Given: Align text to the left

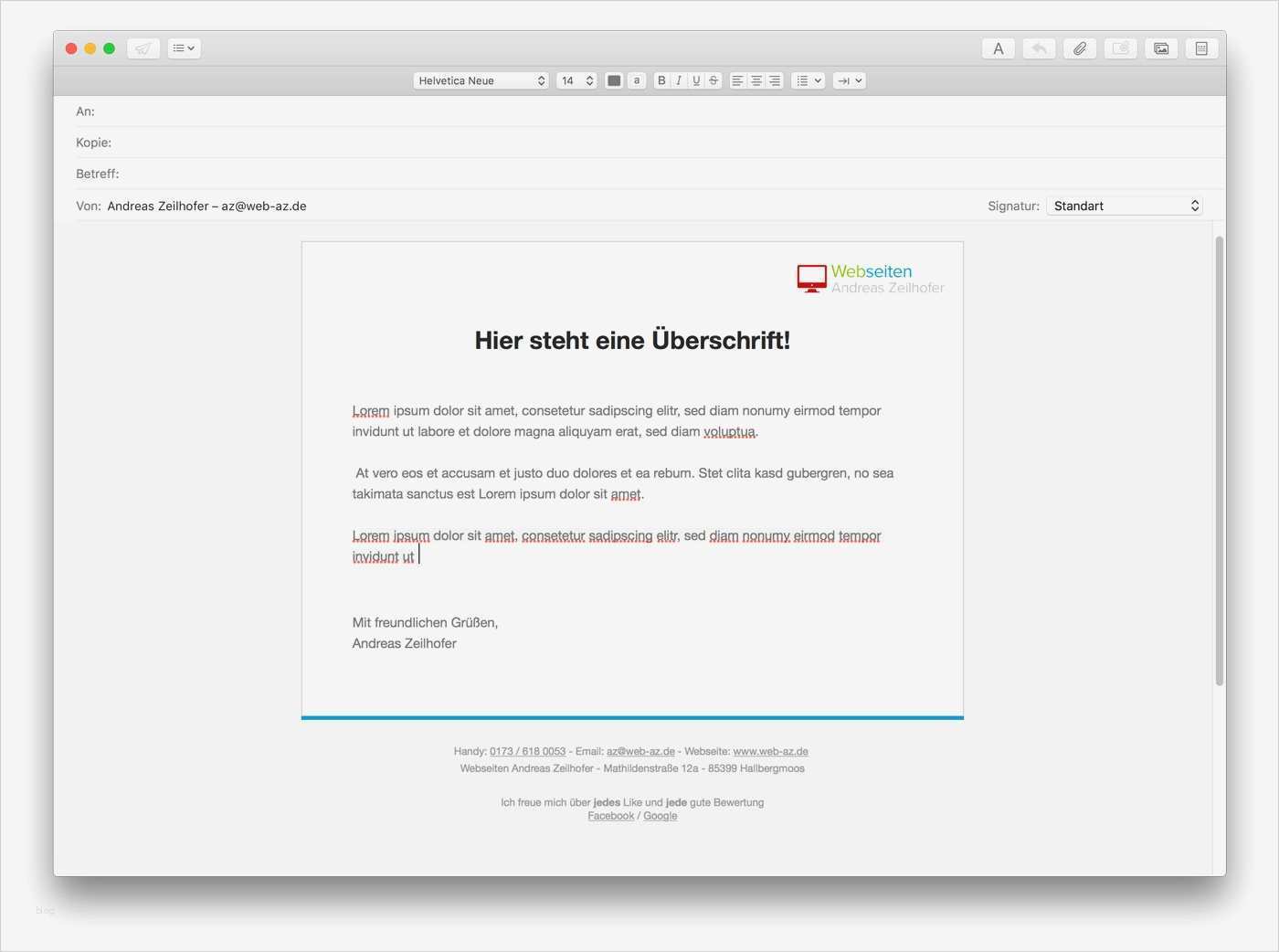Looking at the screenshot, I should point(737,80).
